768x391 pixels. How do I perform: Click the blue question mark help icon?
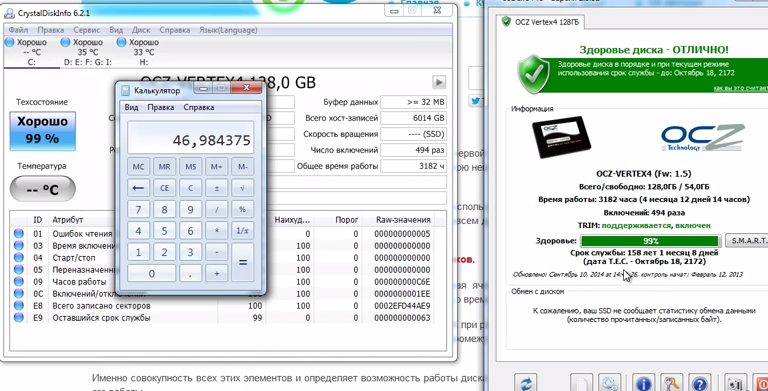[x=700, y=383]
